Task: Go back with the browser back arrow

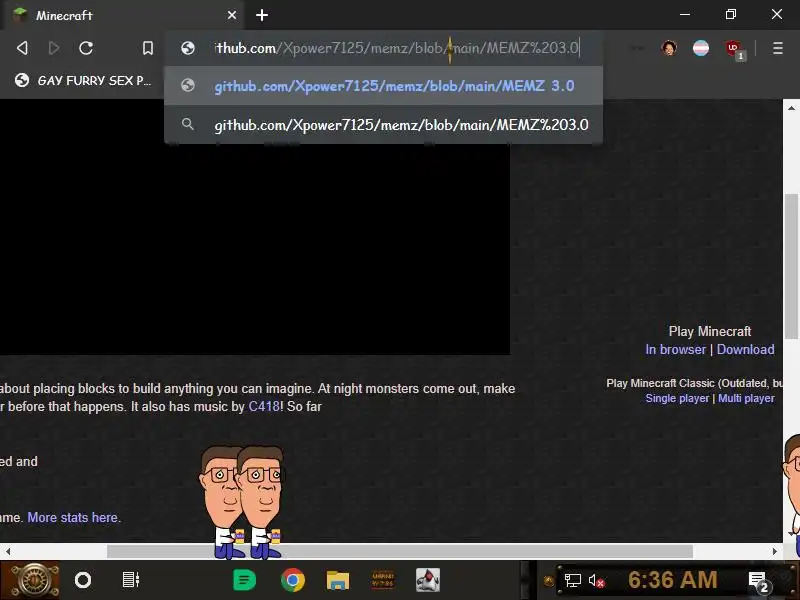Action: 22,48
